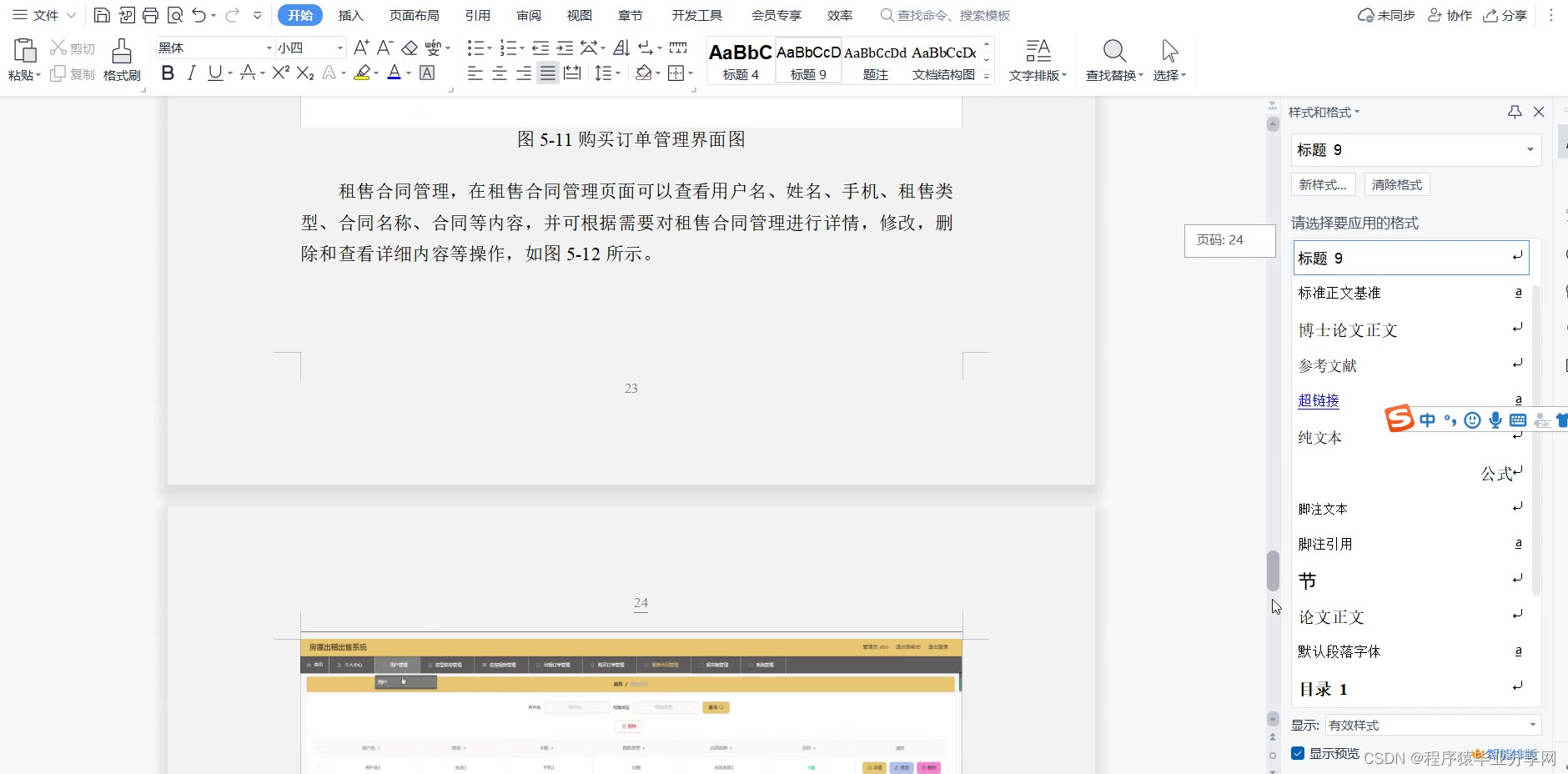The width and height of the screenshot is (1568, 774).
Task: Open Print Preview icon
Action: point(174,15)
